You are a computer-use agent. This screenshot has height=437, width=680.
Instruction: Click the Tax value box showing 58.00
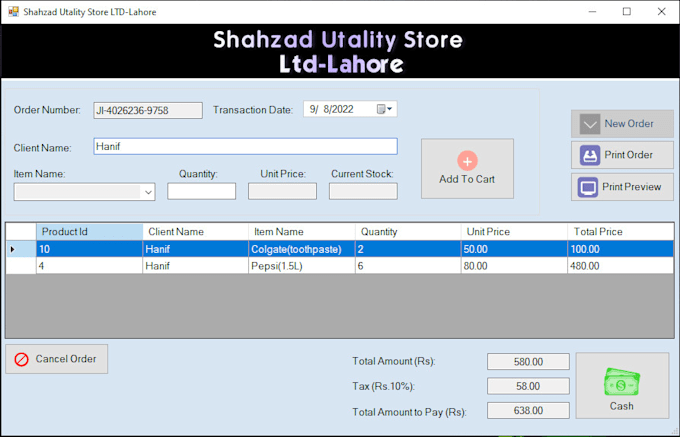(528, 386)
